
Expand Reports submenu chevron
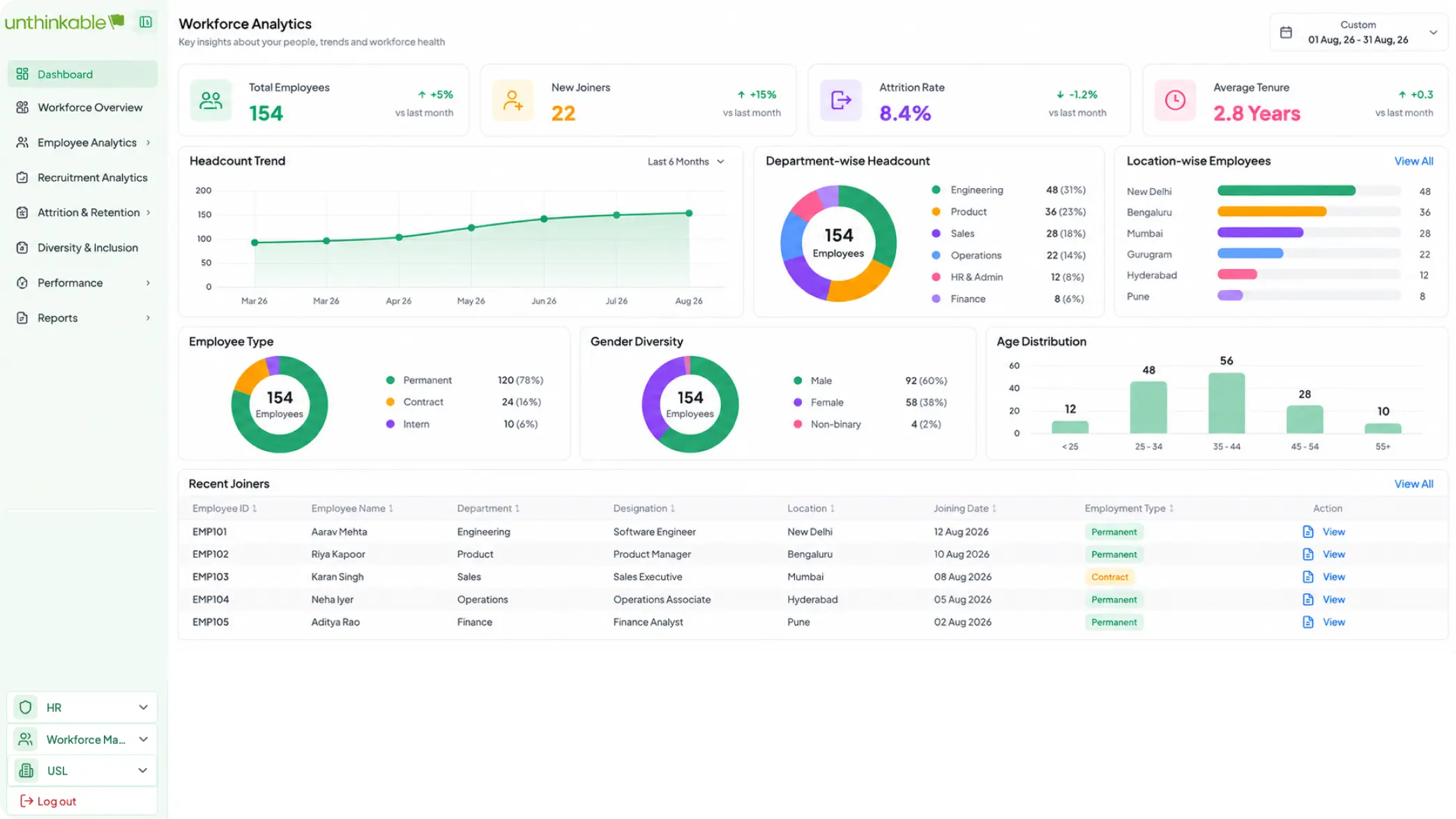click(148, 318)
